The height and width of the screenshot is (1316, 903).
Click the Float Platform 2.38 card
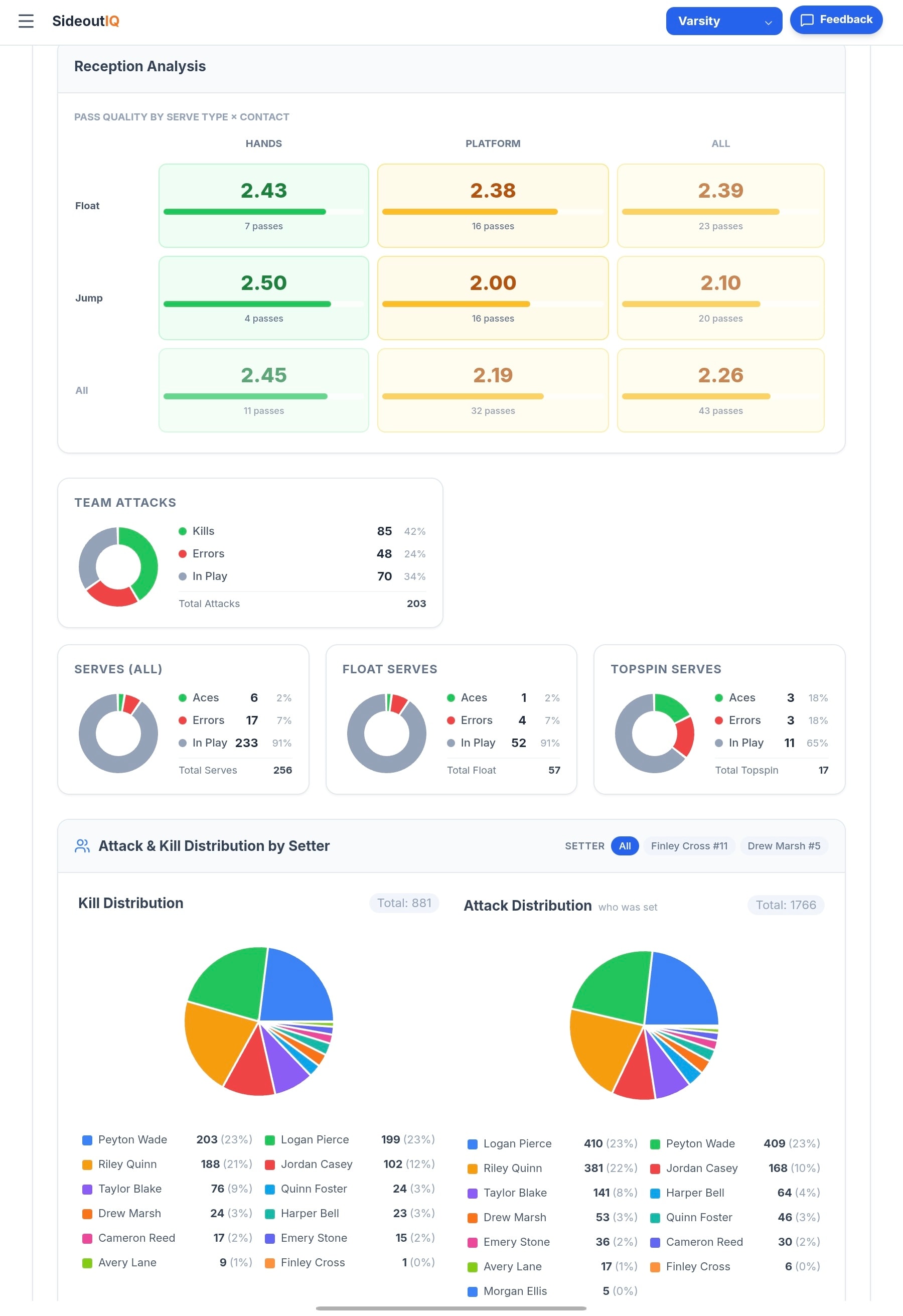493,206
